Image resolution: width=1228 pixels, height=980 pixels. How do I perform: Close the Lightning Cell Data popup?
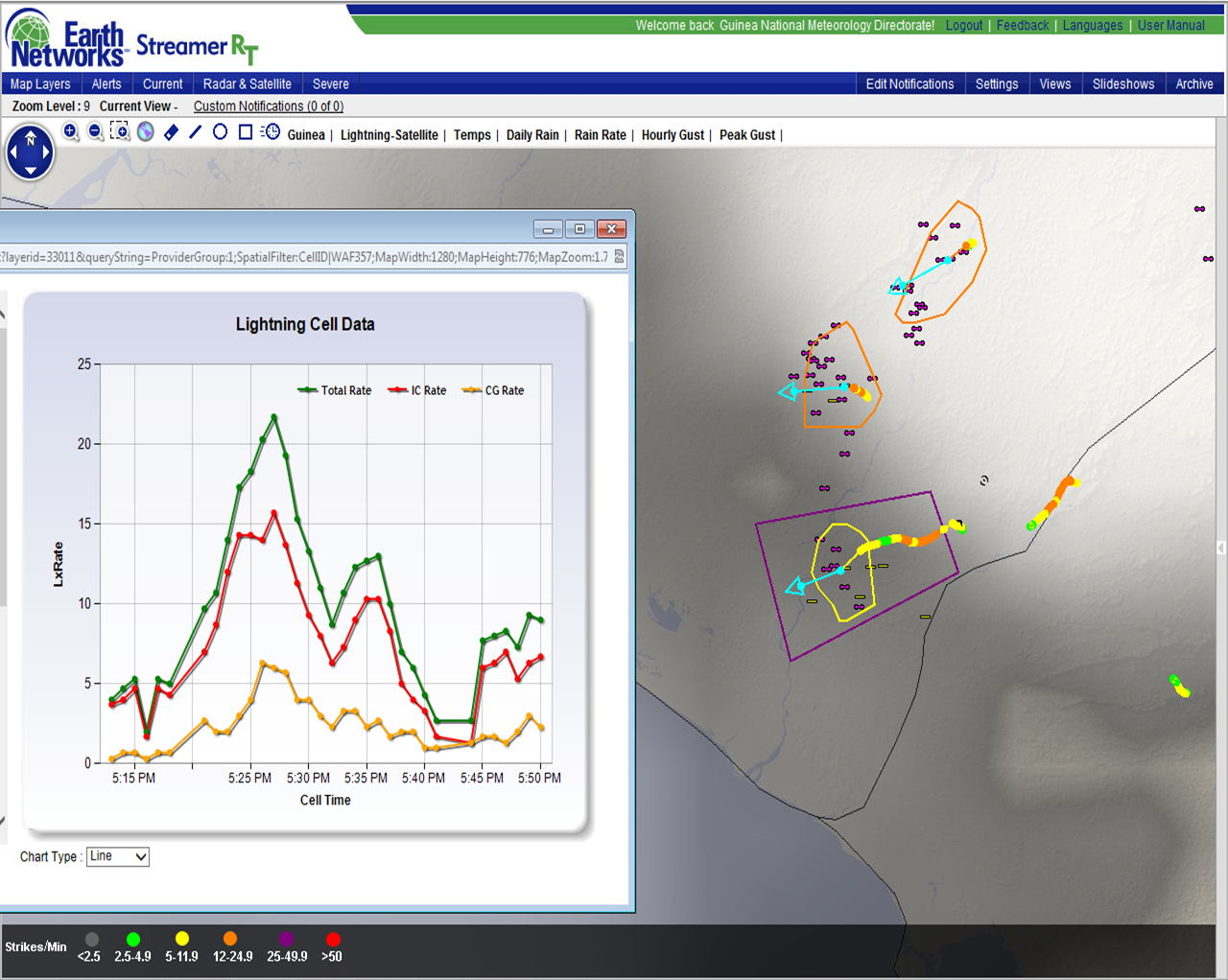click(x=611, y=229)
